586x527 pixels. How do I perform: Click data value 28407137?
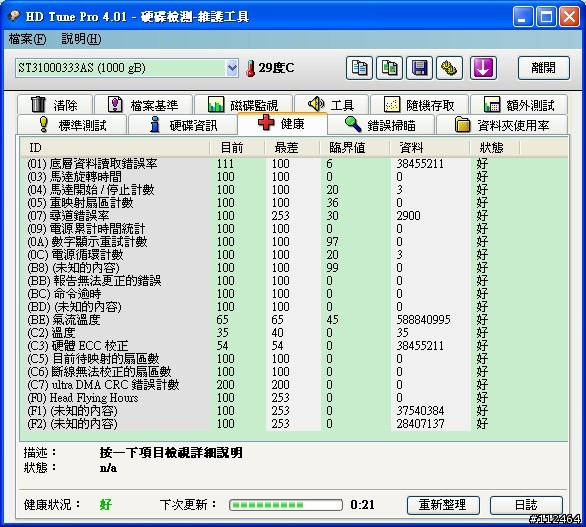tap(420, 423)
